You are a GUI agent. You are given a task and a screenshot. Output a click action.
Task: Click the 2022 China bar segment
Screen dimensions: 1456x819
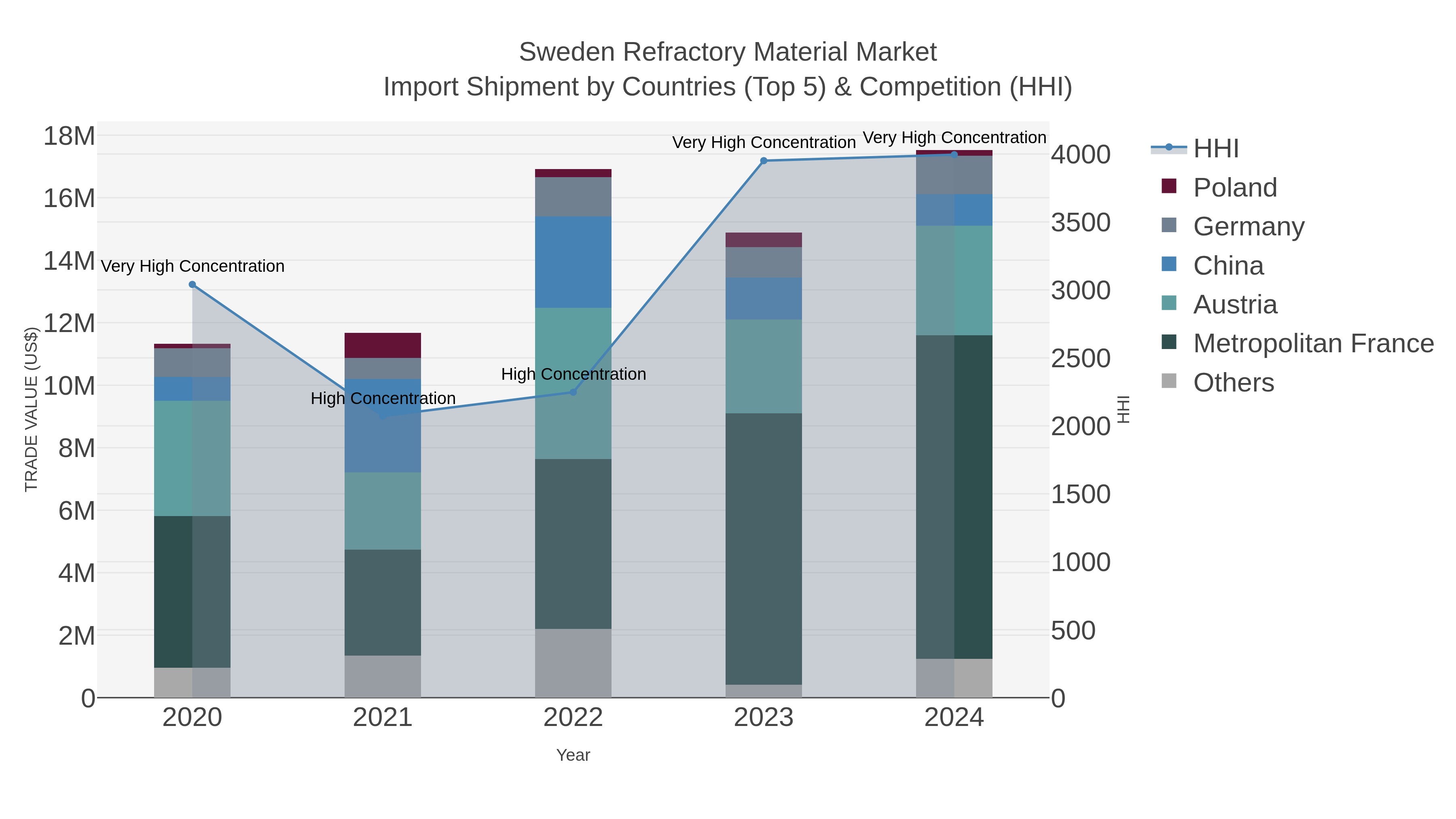pos(573,262)
